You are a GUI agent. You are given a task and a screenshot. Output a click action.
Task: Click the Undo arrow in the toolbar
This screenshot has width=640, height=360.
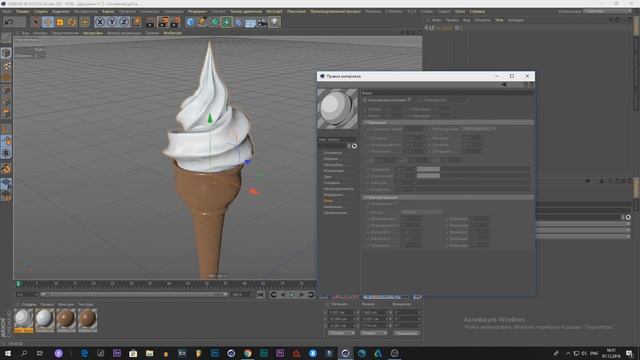[x=9, y=22]
